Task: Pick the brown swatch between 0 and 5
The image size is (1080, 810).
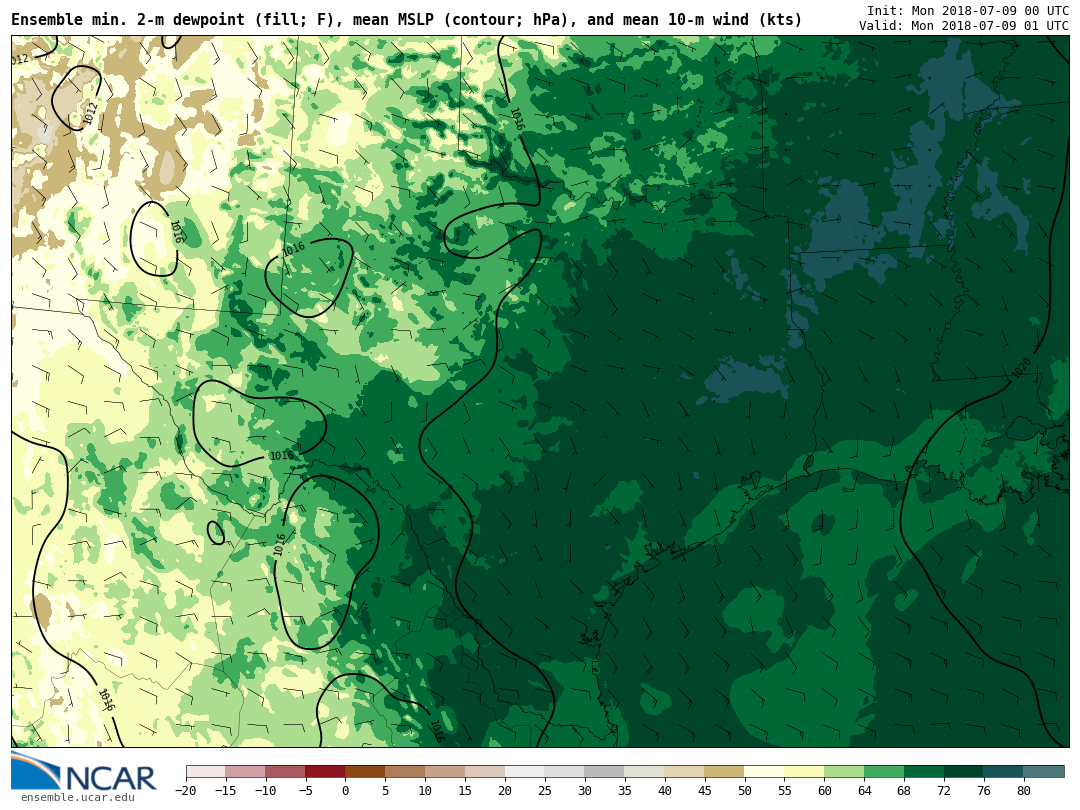Action: click(x=365, y=771)
